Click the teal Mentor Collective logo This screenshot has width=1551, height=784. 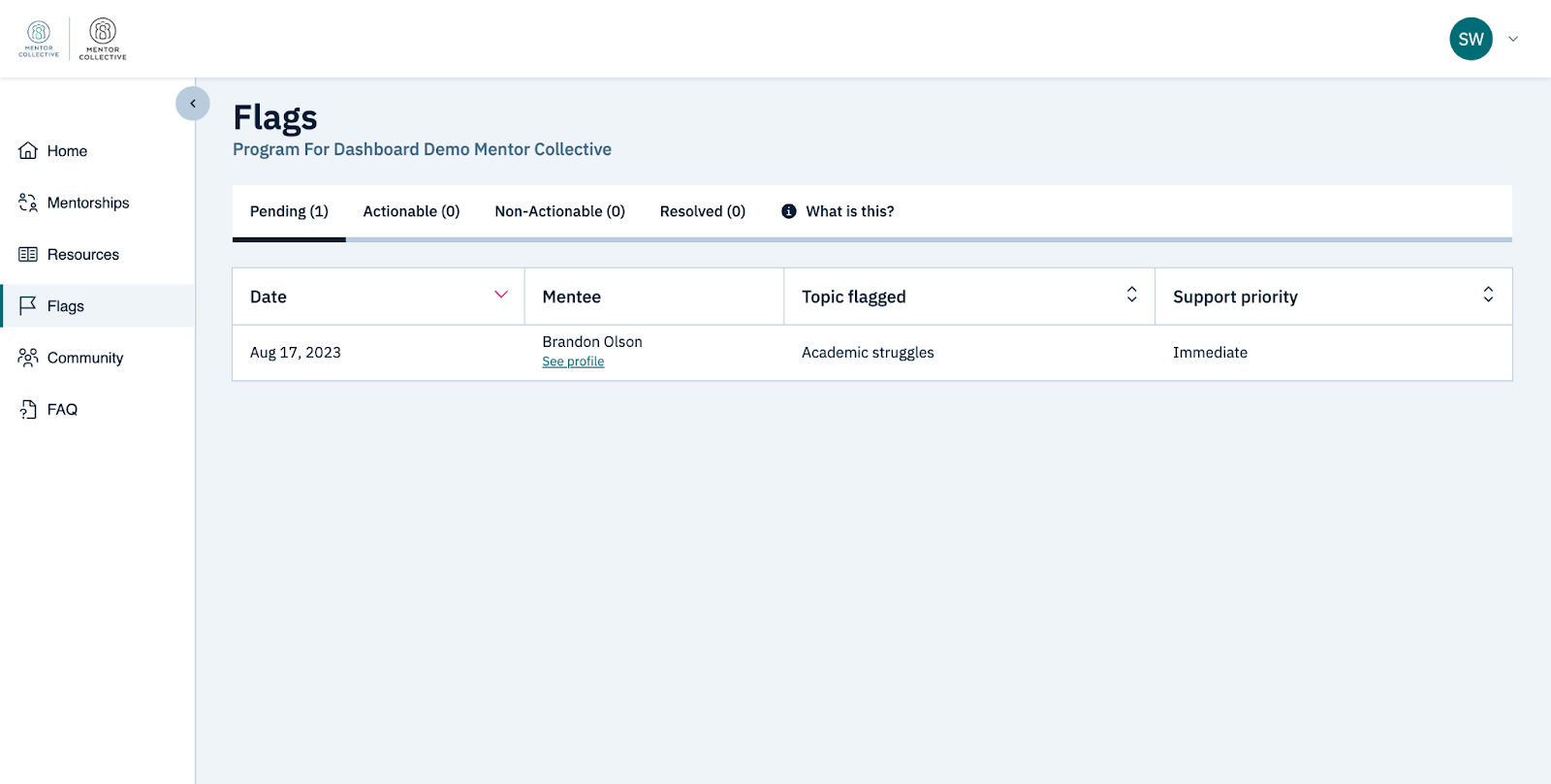[39, 39]
